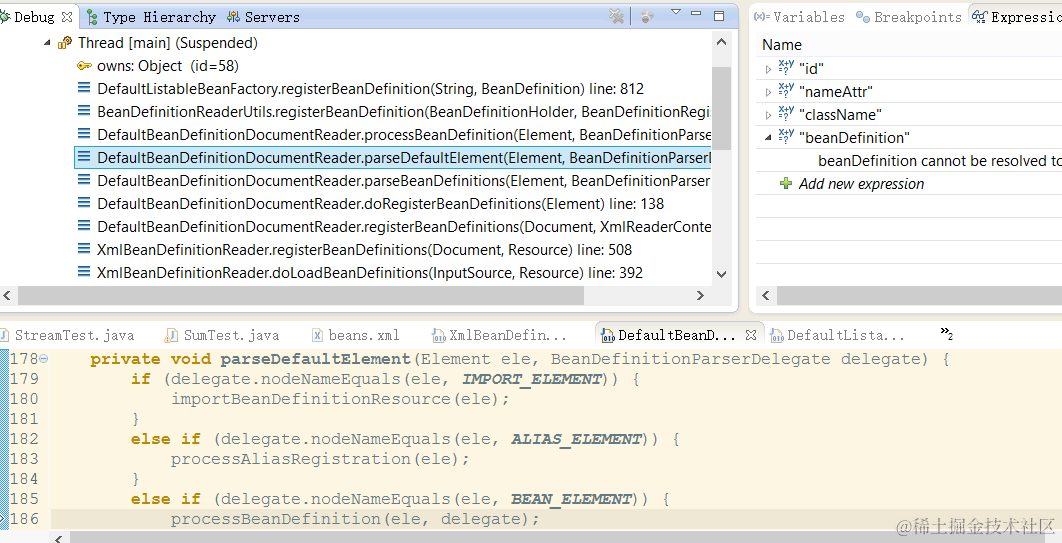Switch to the Breakpoints tab
This screenshot has width=1062, height=543.
click(909, 17)
